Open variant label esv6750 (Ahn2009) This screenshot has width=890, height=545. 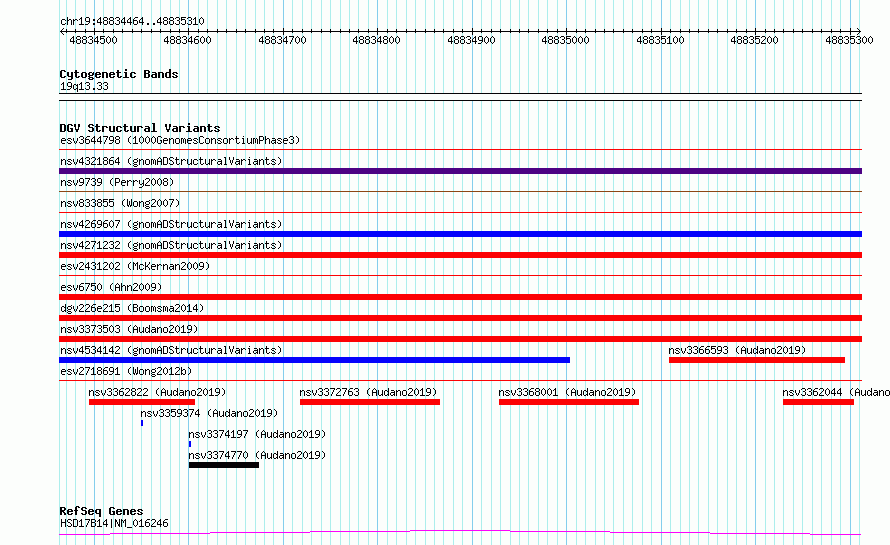pos(111,287)
